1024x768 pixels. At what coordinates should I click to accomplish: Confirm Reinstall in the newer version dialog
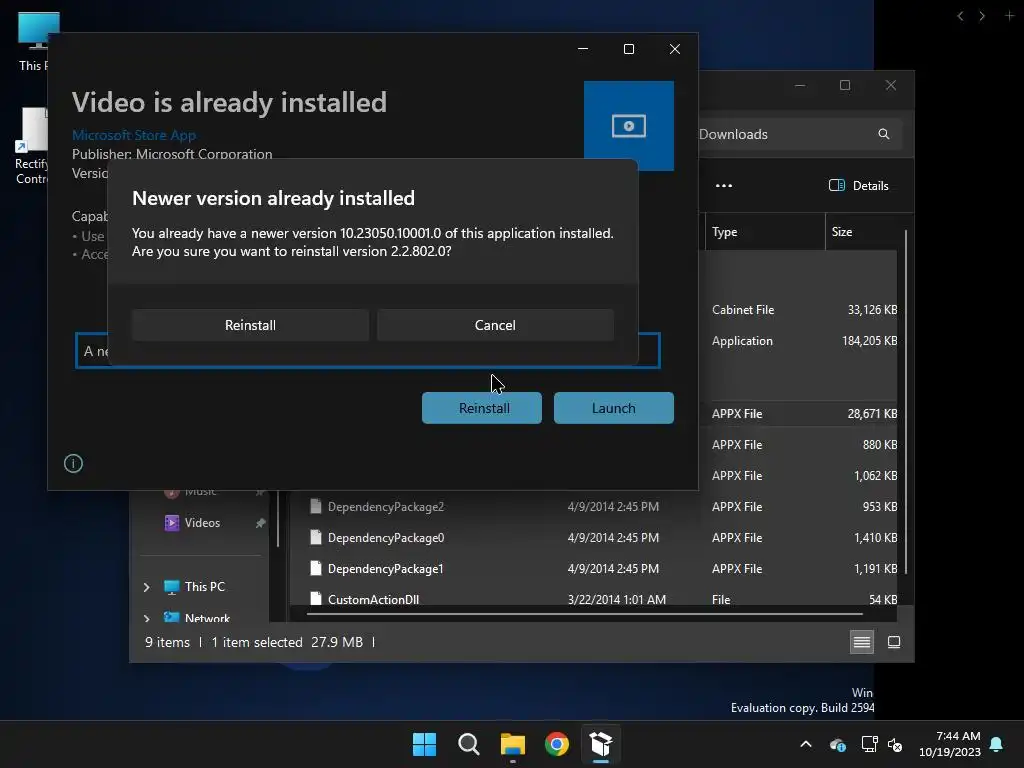click(x=250, y=325)
